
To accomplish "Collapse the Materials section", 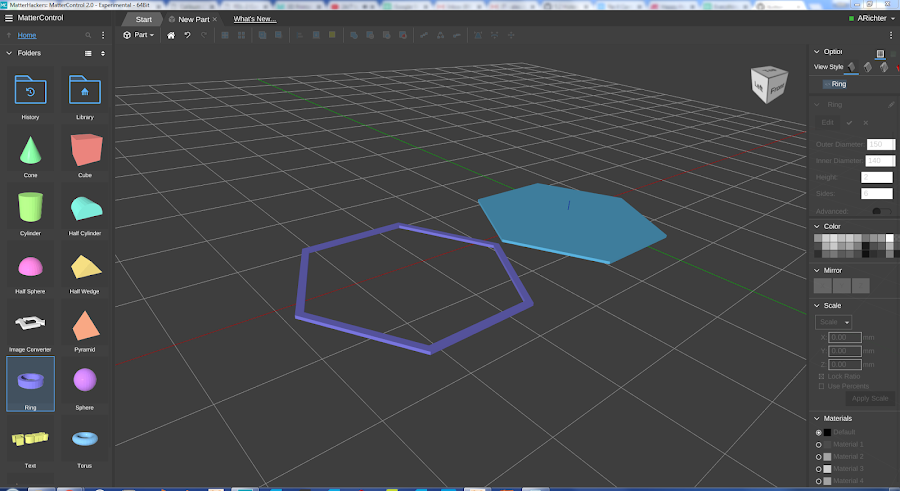I will point(817,419).
